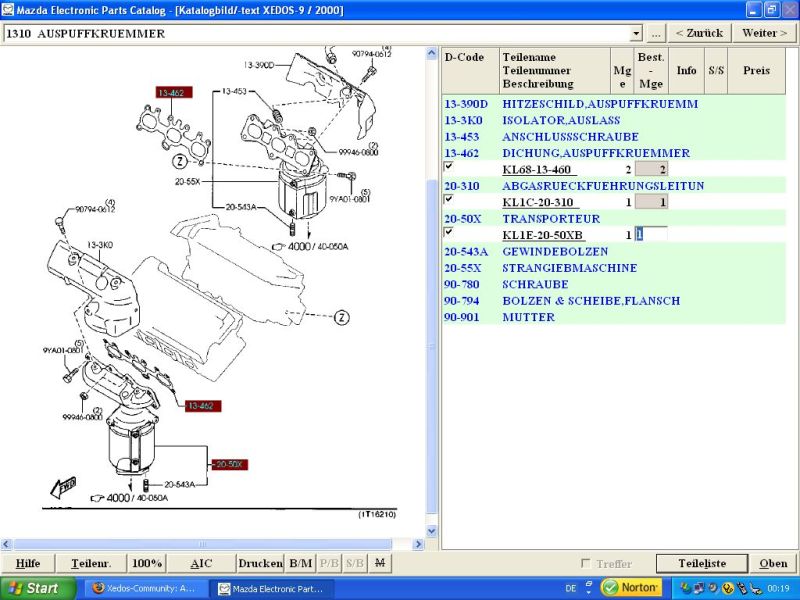The width and height of the screenshot is (800, 600).
Task: Go to next page with Weiter
Action: click(764, 33)
